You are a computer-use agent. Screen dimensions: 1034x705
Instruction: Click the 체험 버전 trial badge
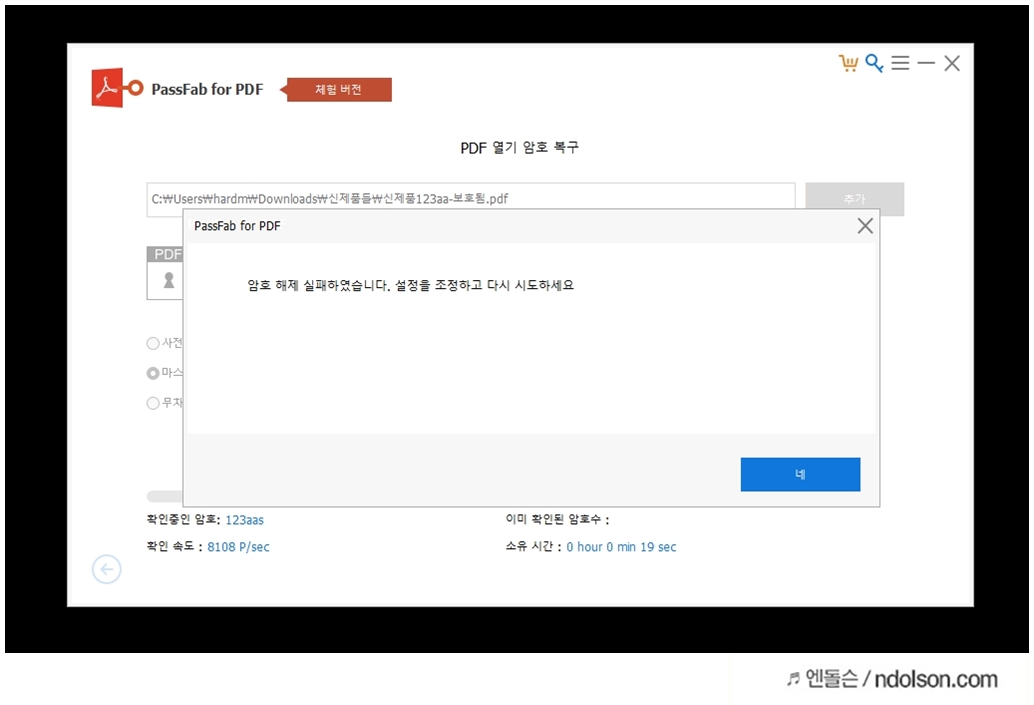click(336, 90)
